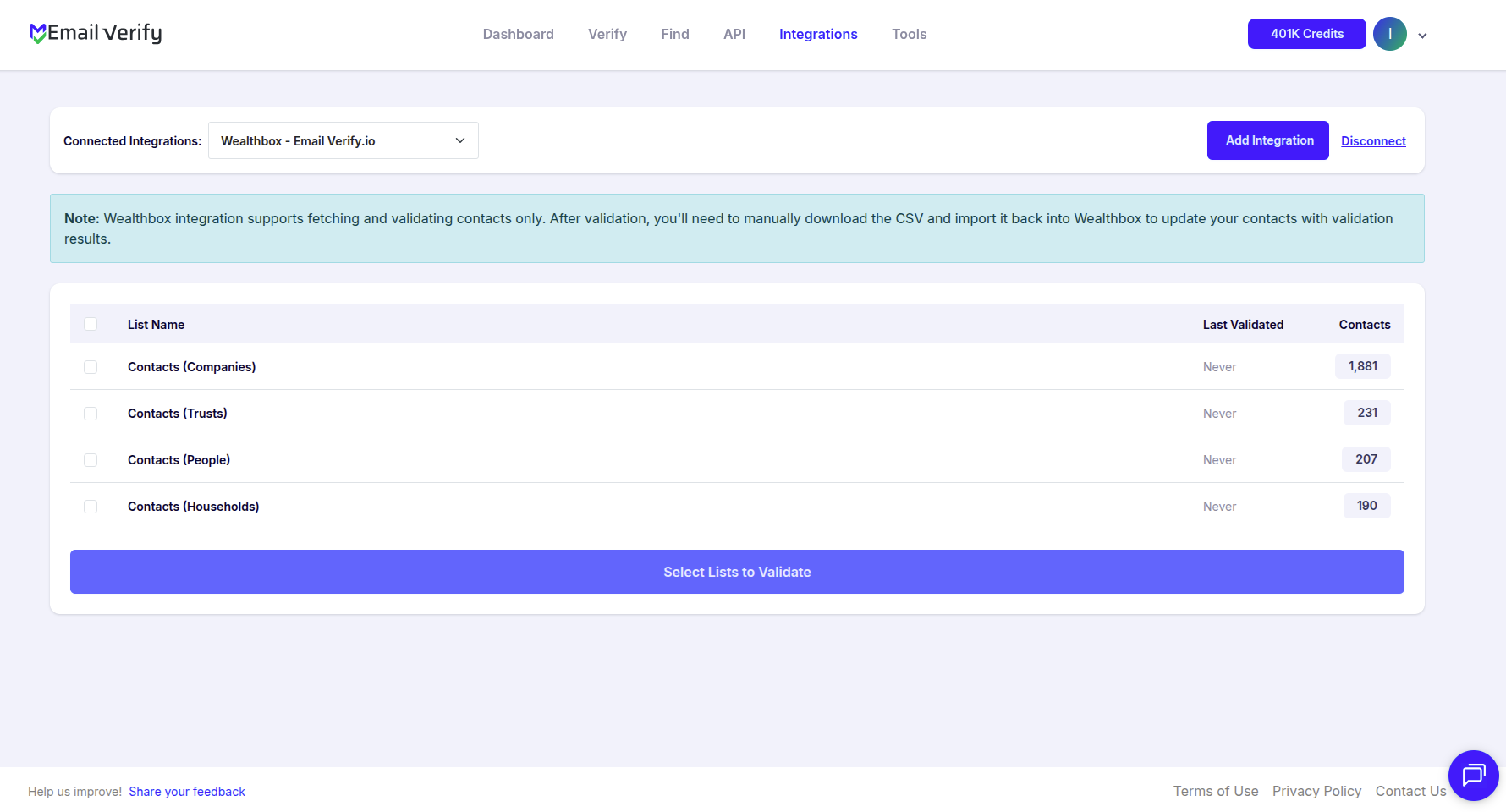
Task: Open the Verify menu item
Action: click(x=607, y=34)
